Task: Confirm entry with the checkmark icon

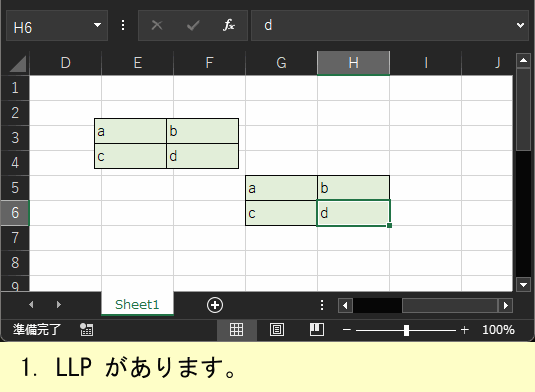Action: [x=193, y=25]
